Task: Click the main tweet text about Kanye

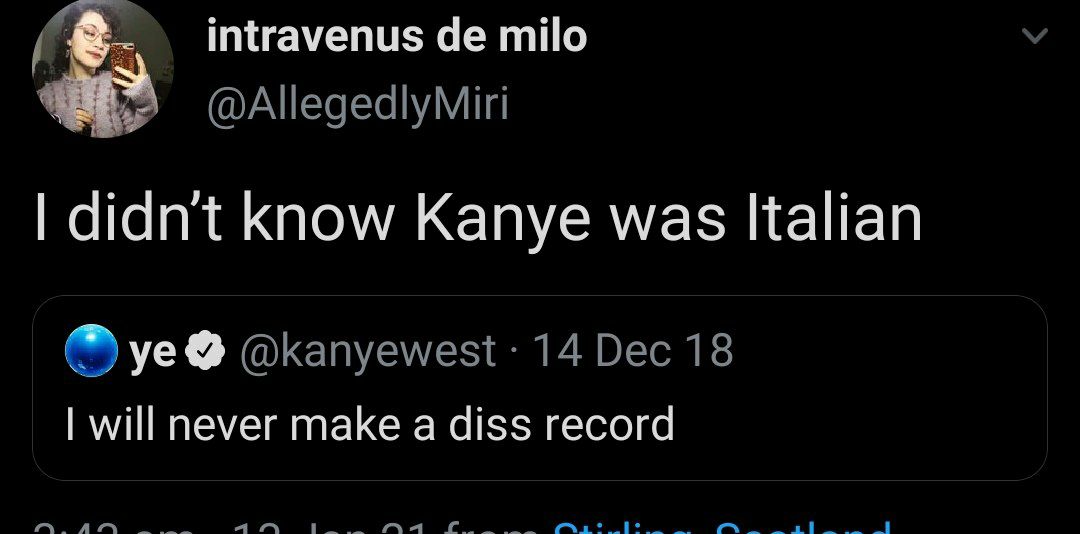Action: 477,217
